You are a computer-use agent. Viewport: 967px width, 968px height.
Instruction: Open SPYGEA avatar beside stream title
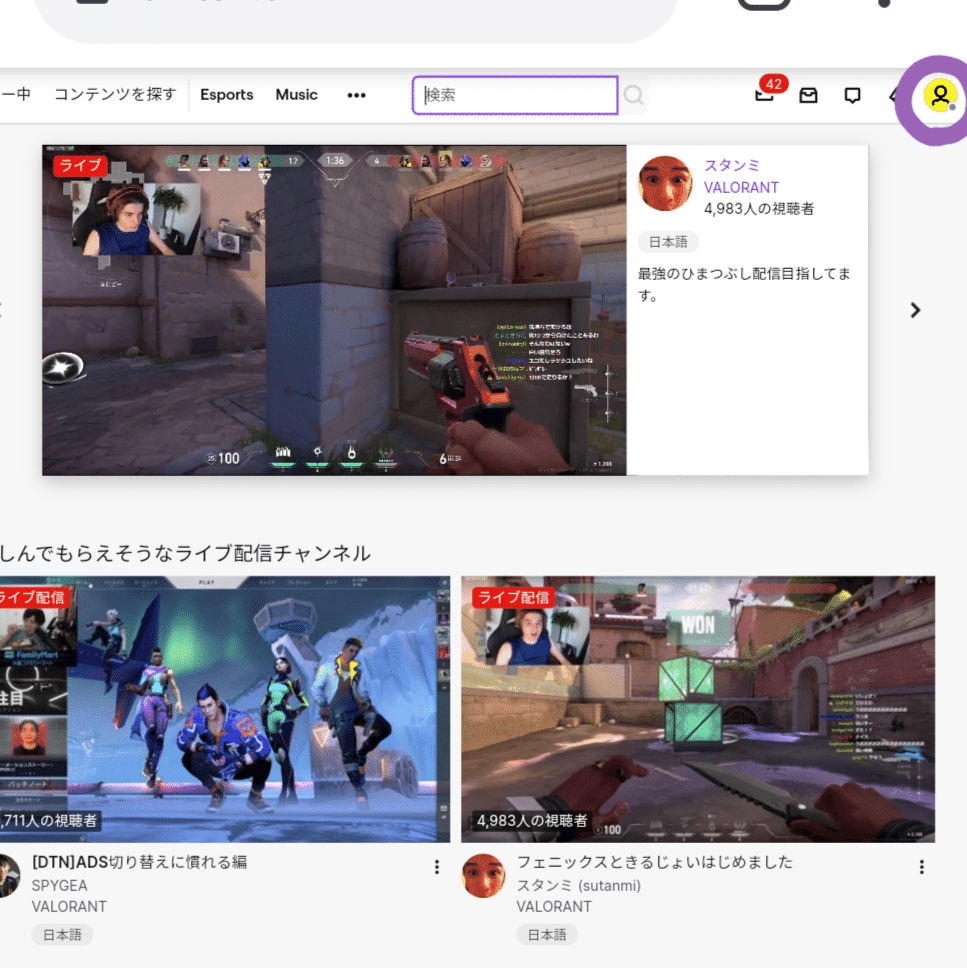pyautogui.click(x=9, y=875)
